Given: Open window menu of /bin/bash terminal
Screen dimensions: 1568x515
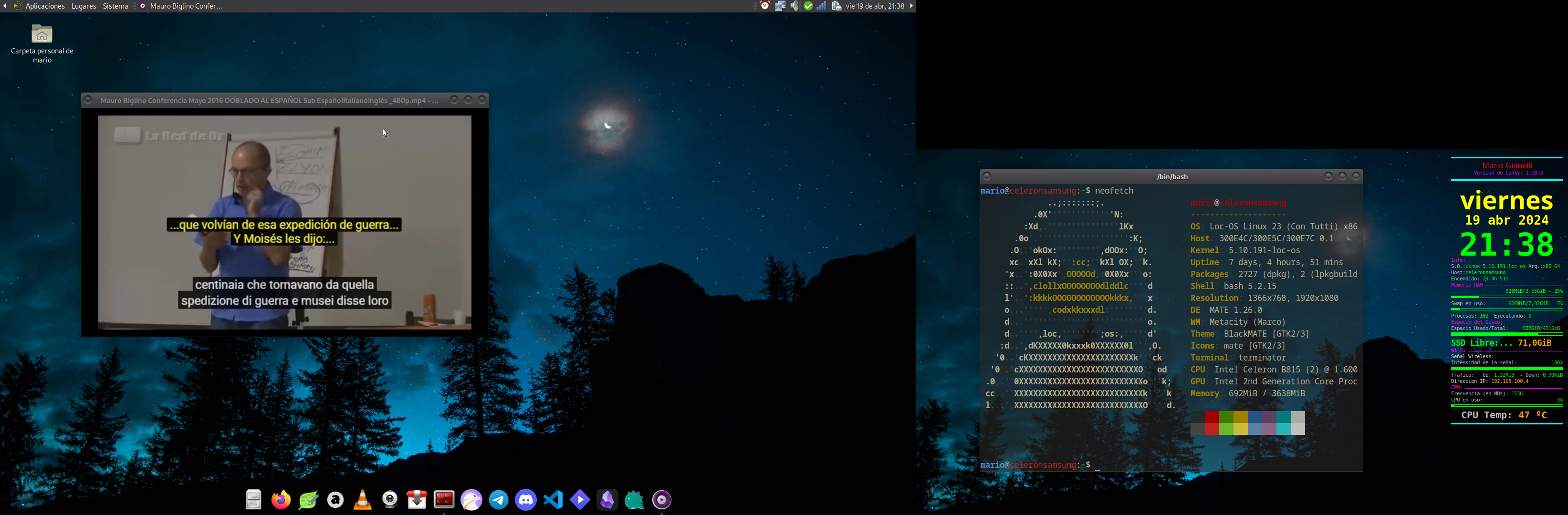Looking at the screenshot, I should coord(987,176).
